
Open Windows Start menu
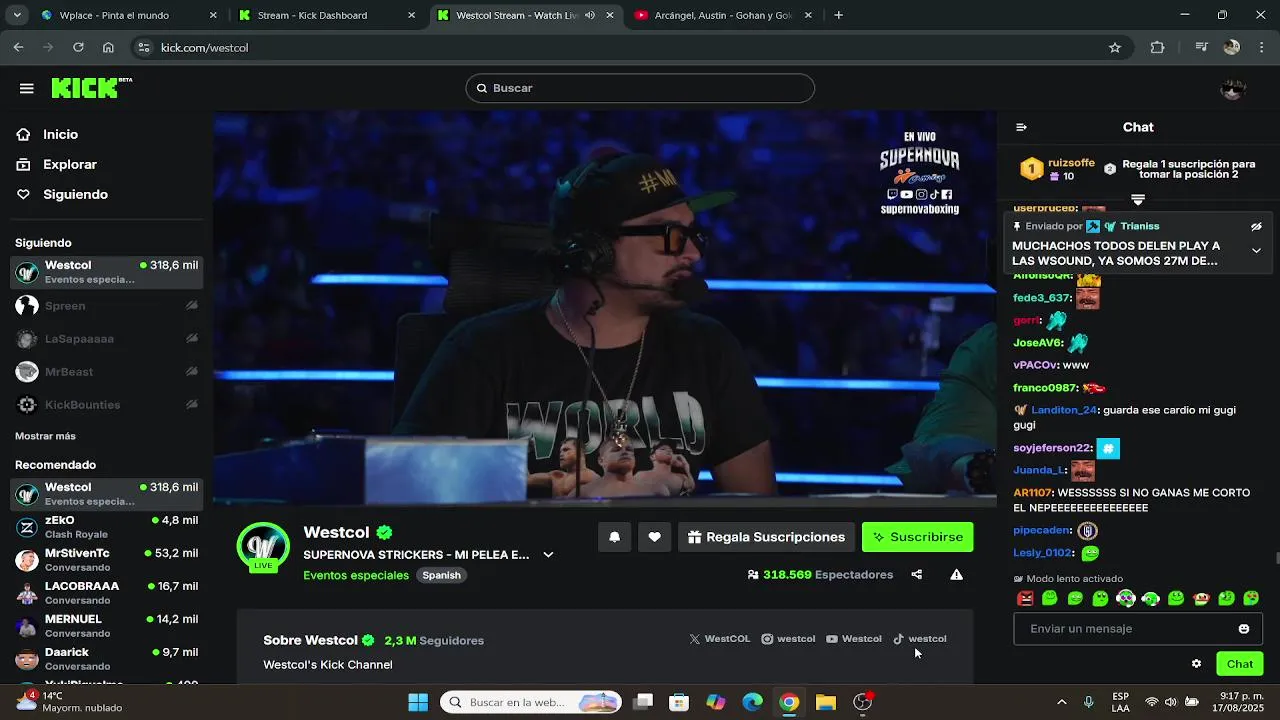point(418,702)
